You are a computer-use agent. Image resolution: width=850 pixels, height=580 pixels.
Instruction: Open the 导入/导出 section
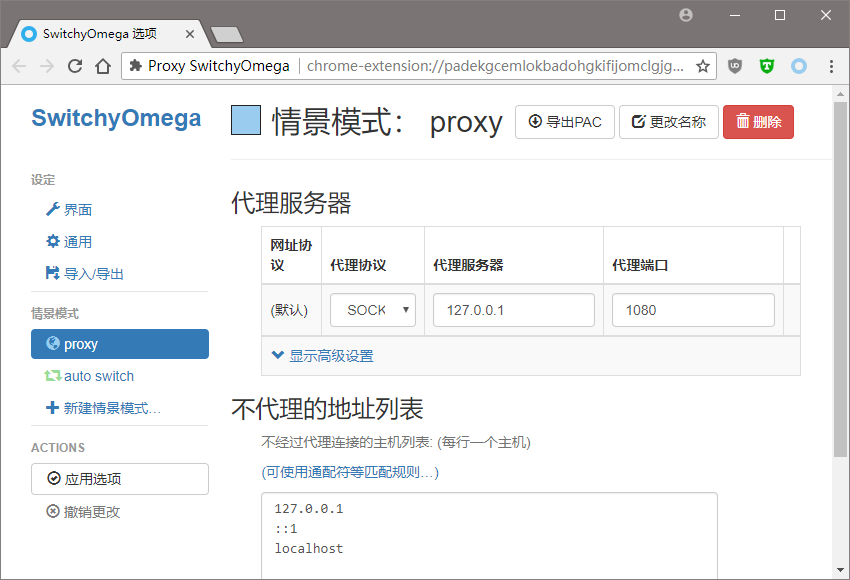coord(85,274)
